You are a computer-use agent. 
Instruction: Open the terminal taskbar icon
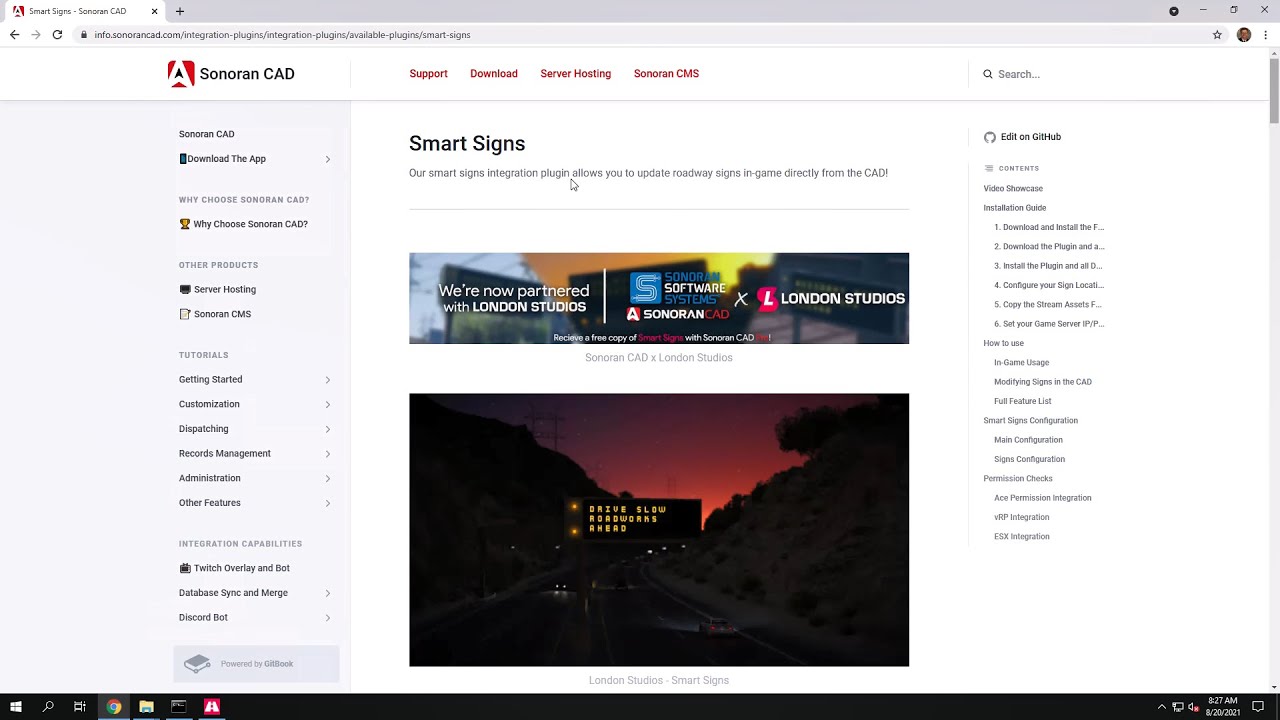179,707
